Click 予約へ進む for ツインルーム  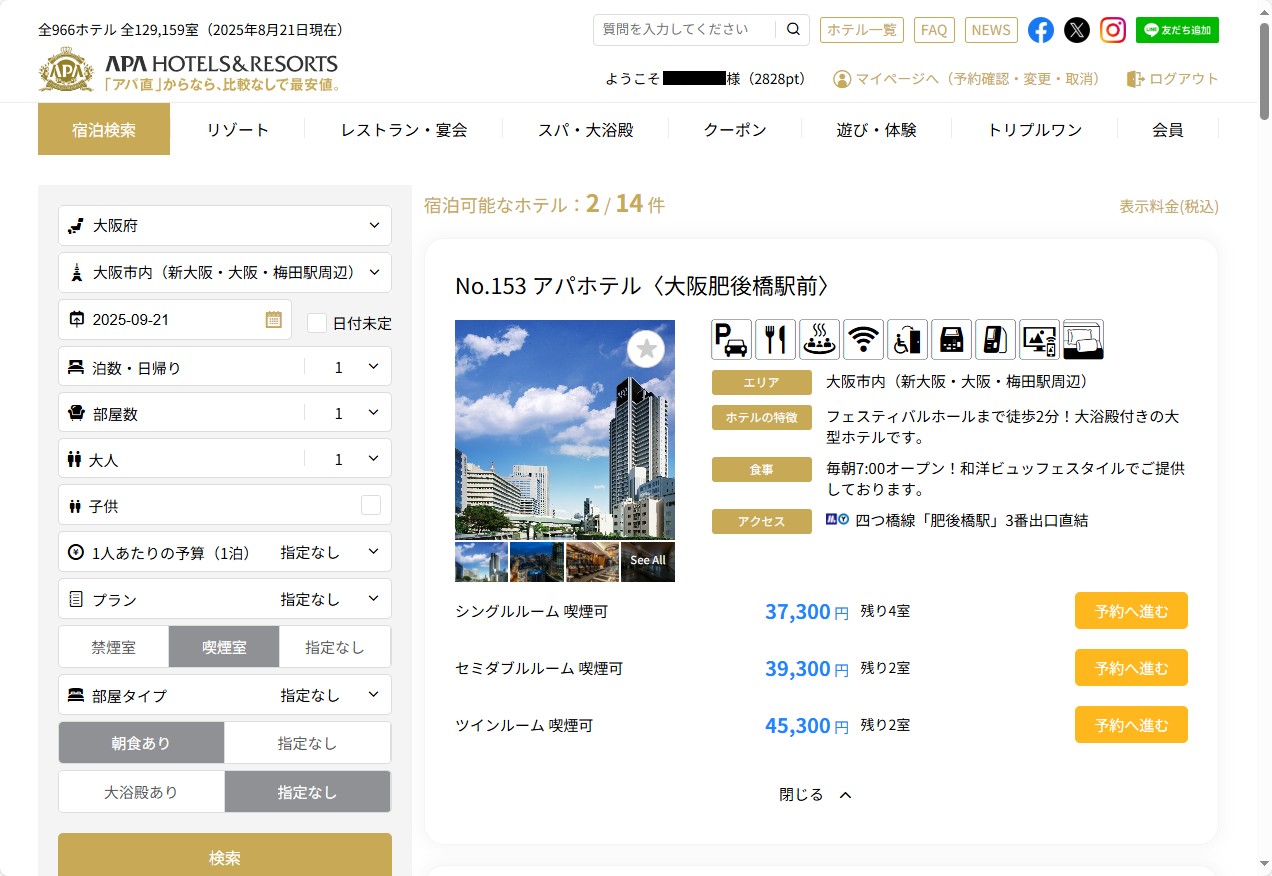point(1131,725)
